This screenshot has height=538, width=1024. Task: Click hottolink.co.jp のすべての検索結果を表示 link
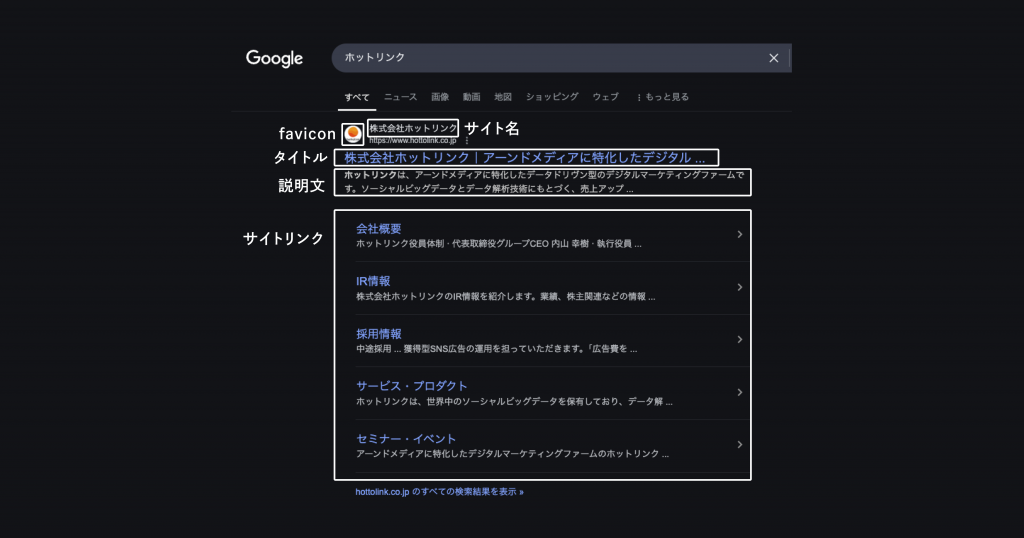(440, 492)
